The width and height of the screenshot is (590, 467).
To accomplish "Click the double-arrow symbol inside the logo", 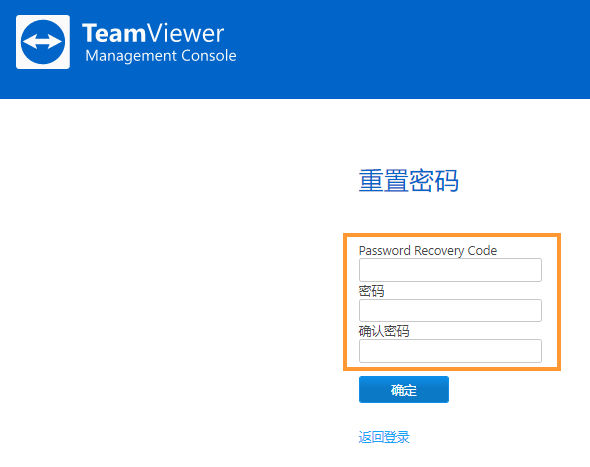I will 43,42.
